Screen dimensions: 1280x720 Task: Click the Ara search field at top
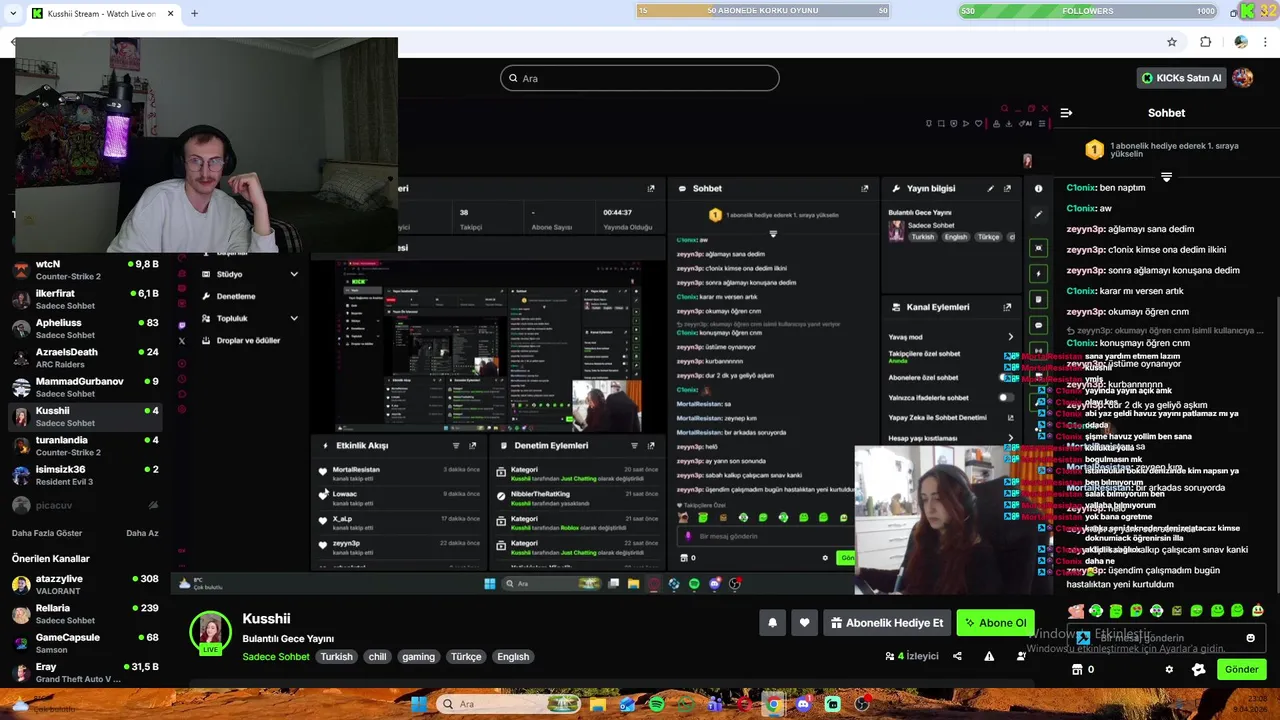tap(640, 78)
